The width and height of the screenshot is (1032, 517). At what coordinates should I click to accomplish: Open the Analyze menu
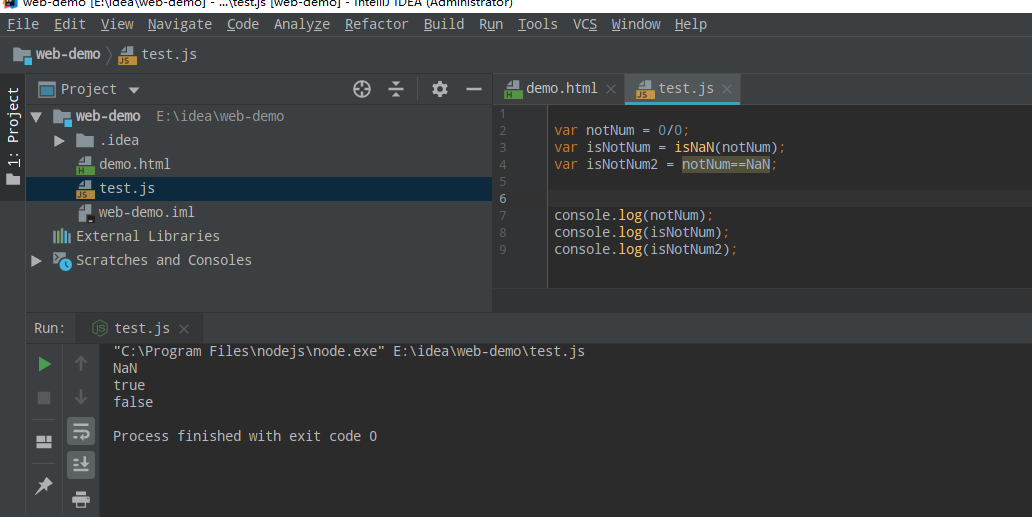tap(302, 24)
